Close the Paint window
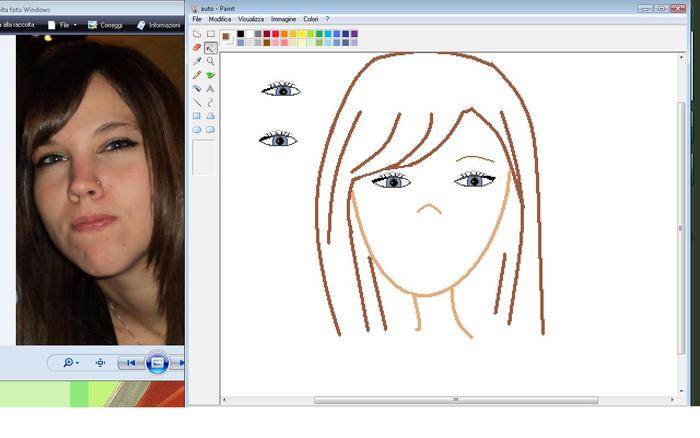 (x=678, y=8)
